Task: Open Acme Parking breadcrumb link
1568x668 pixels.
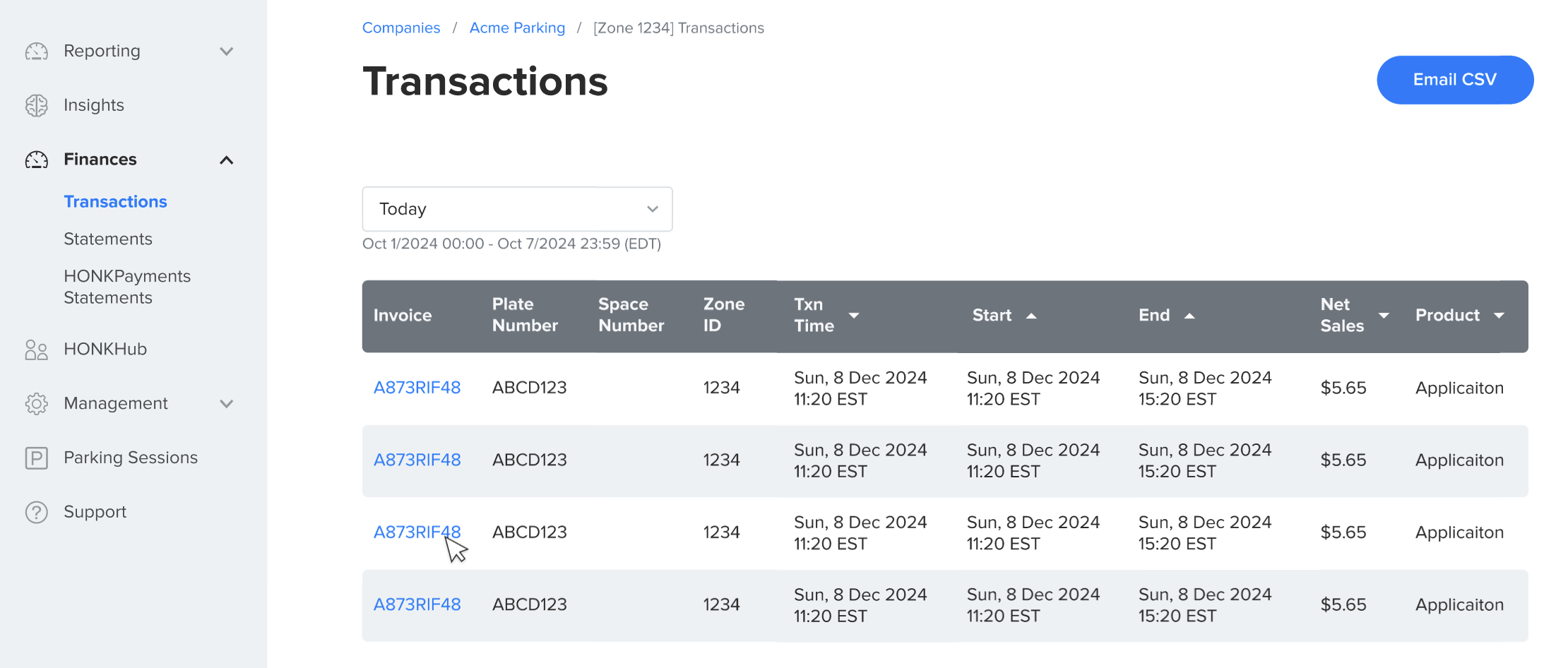Action: click(x=517, y=28)
